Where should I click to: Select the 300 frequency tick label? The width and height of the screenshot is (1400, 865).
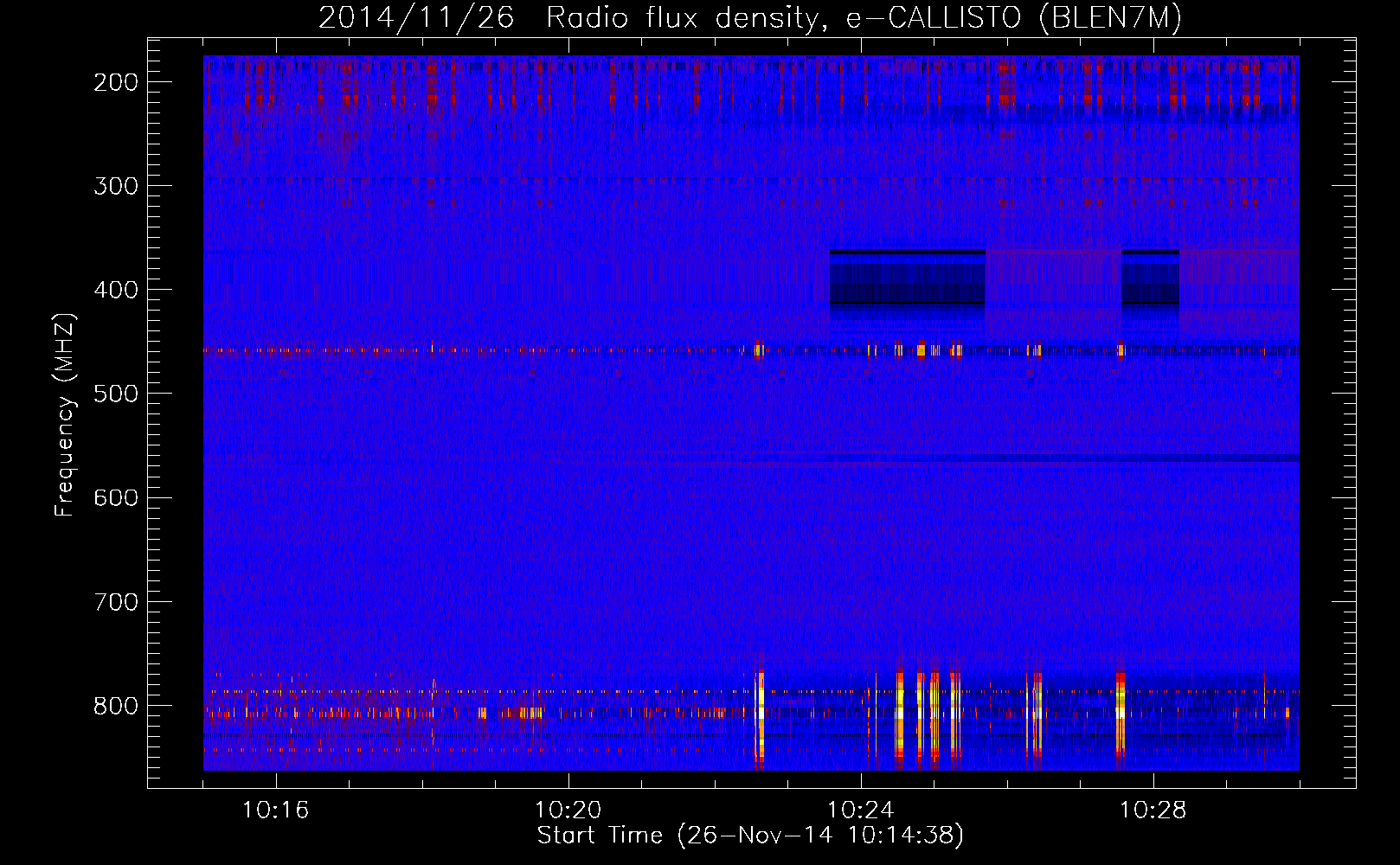115,186
